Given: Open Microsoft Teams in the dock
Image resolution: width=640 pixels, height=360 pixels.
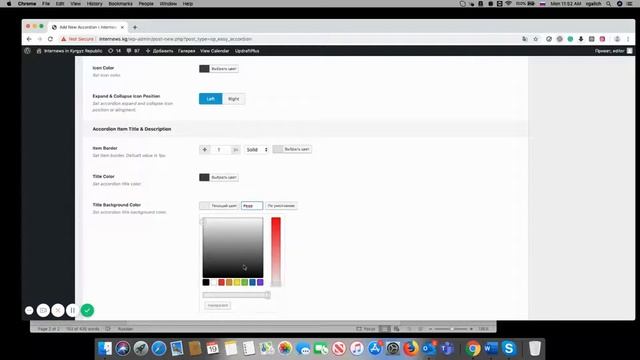Looking at the screenshot, I should click(x=447, y=348).
